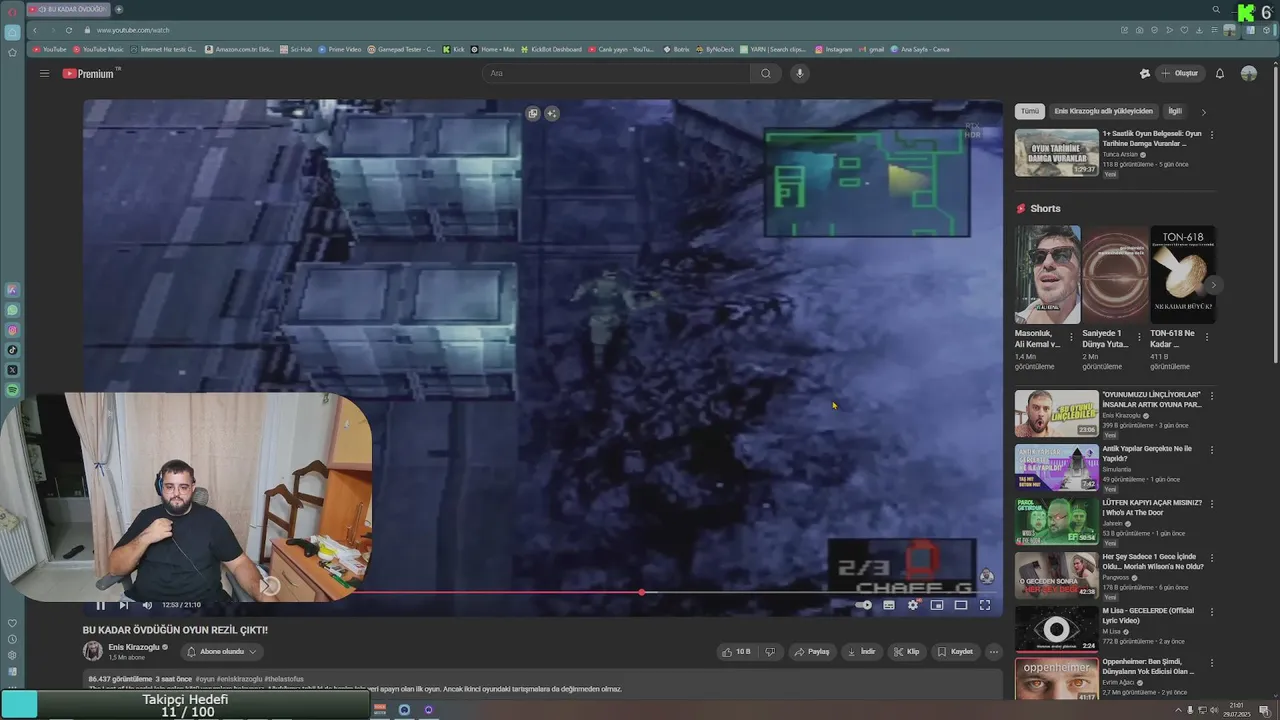The height and width of the screenshot is (720, 1280).
Task: Select the Tümü filter chip
Action: [x=1030, y=111]
